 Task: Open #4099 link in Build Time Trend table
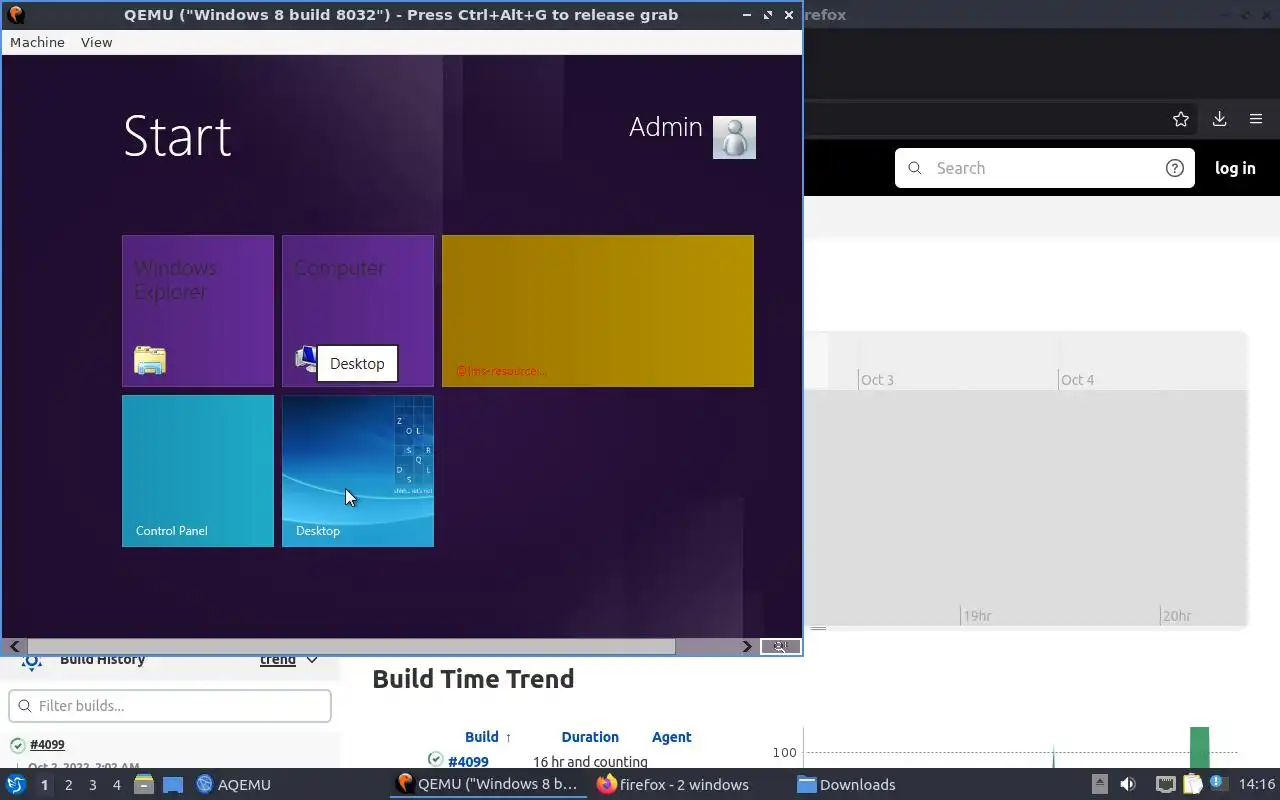[x=468, y=762]
